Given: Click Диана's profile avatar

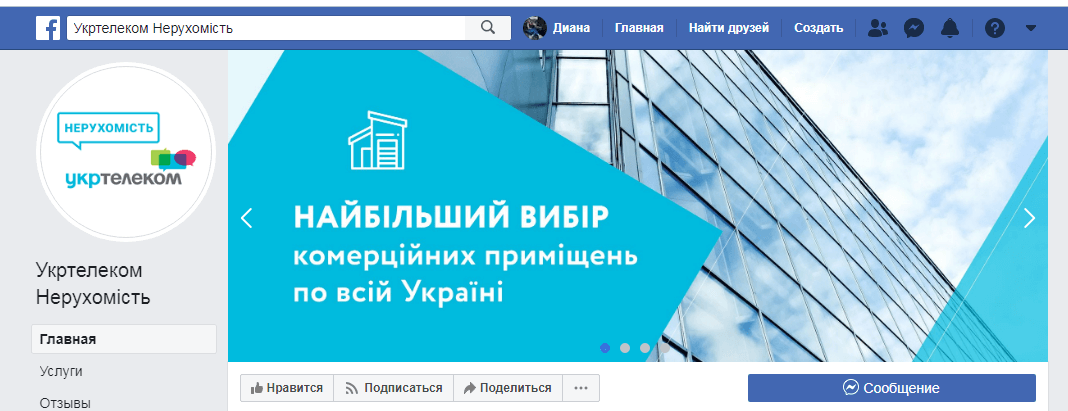Looking at the screenshot, I should [x=535, y=28].
